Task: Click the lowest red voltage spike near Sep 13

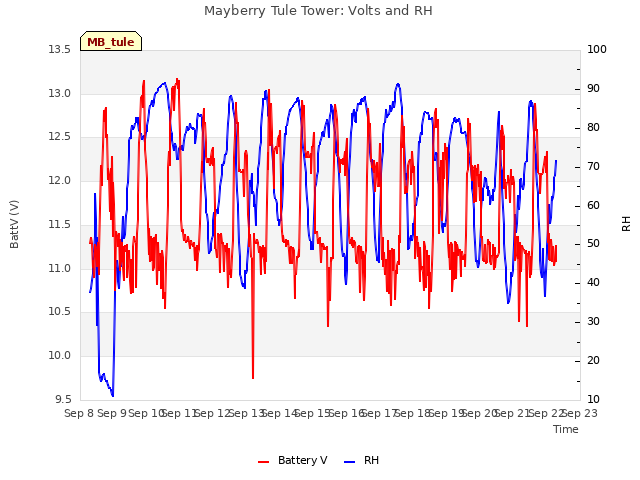Action: [x=253, y=378]
